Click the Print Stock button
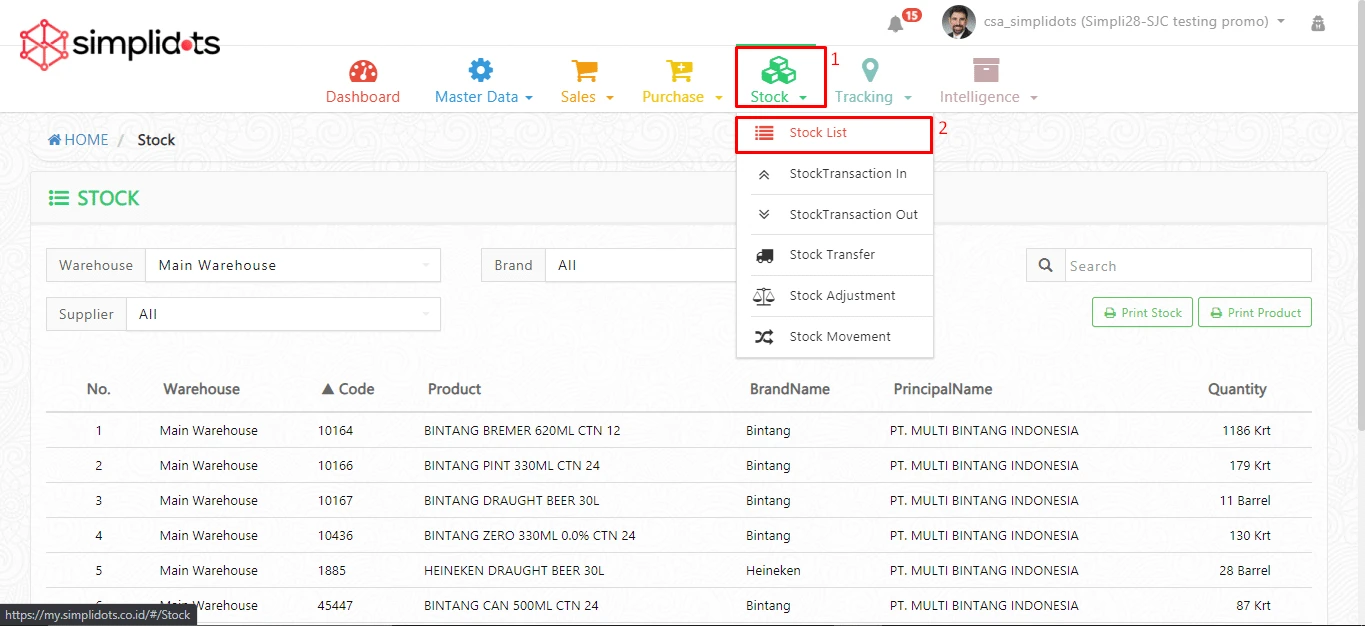1365x626 pixels. (x=1142, y=312)
